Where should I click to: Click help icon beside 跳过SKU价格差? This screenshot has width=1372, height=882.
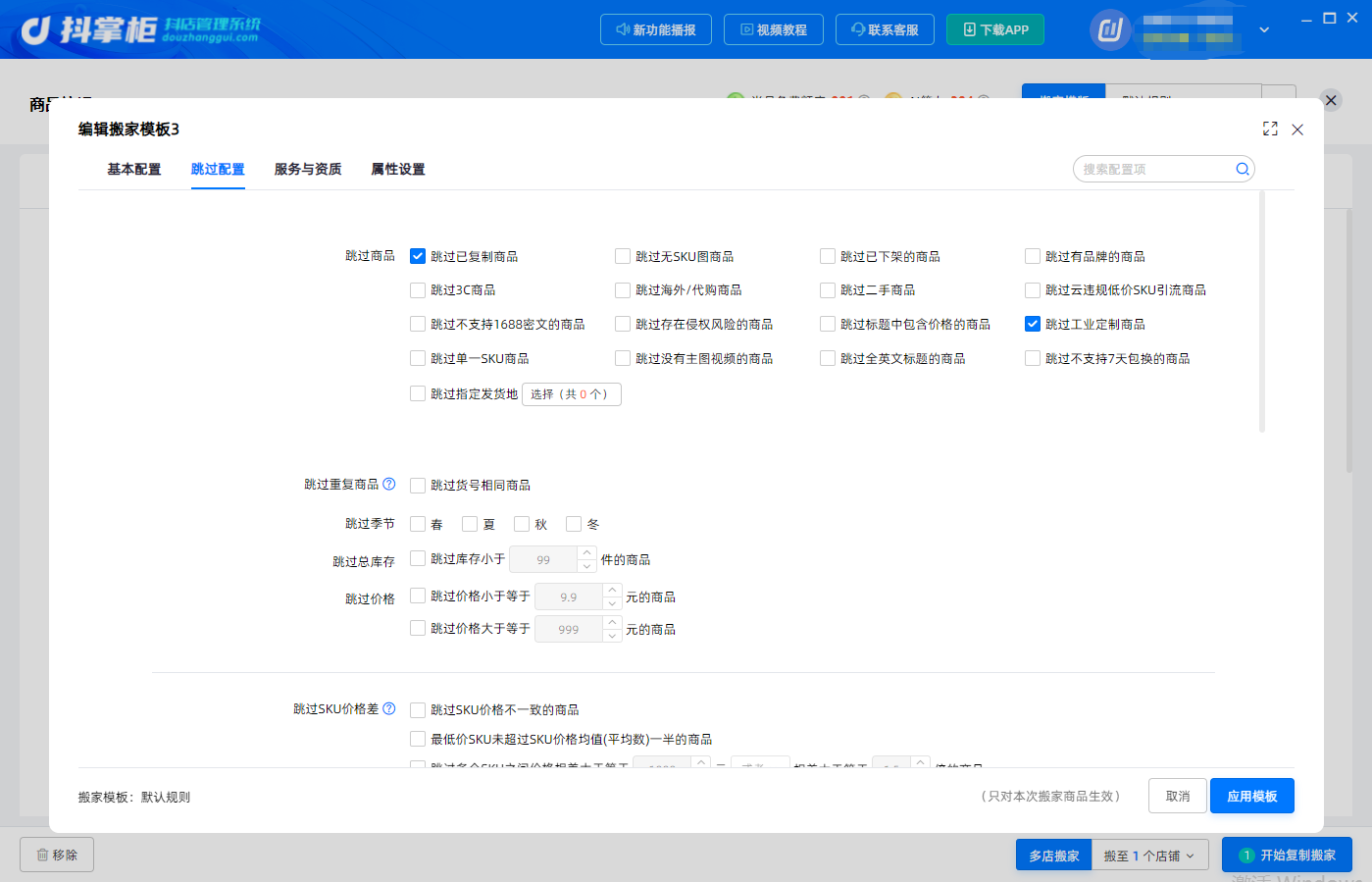[x=389, y=708]
